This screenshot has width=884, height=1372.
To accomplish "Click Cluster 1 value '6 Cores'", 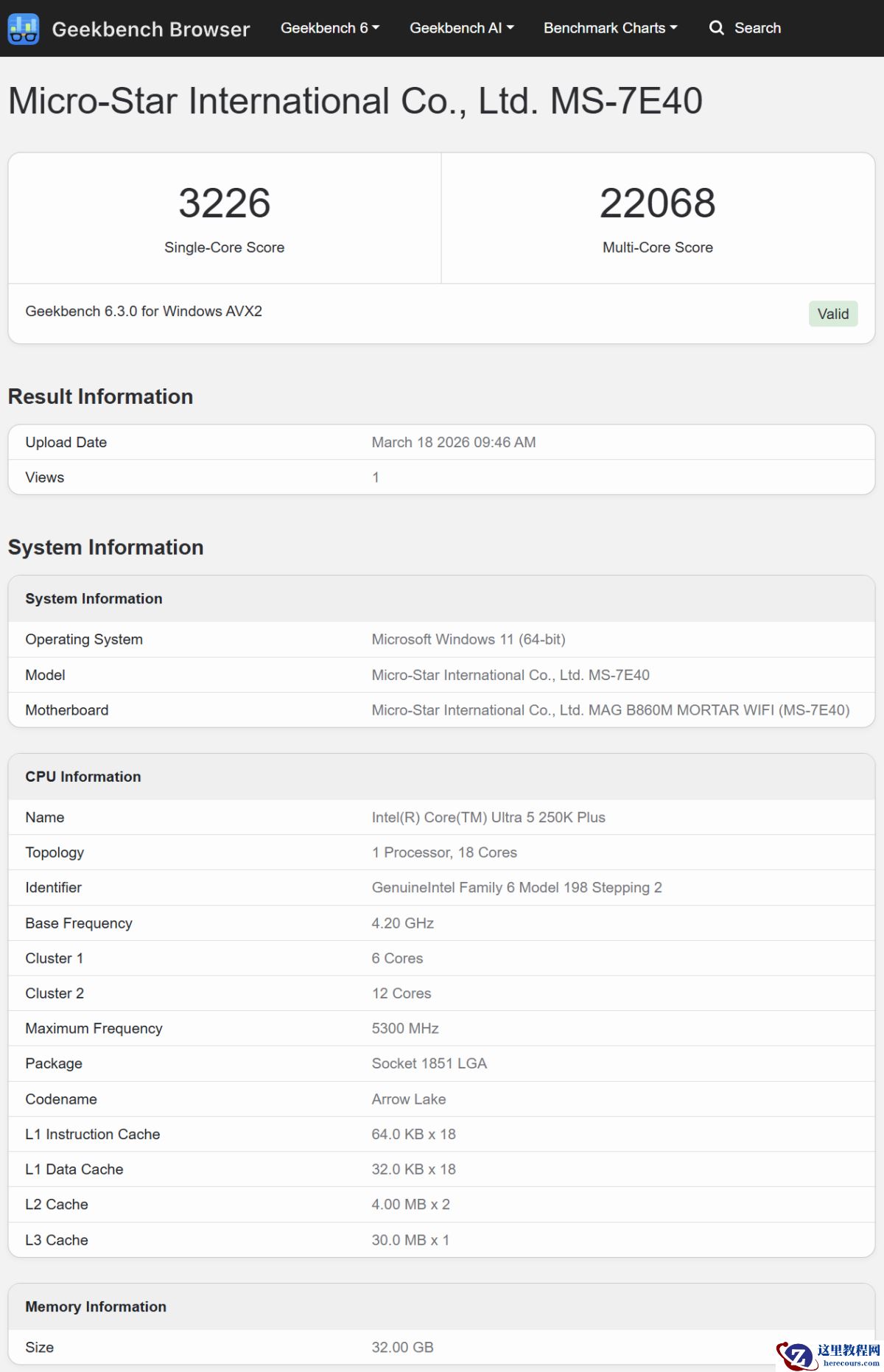I will point(397,958).
